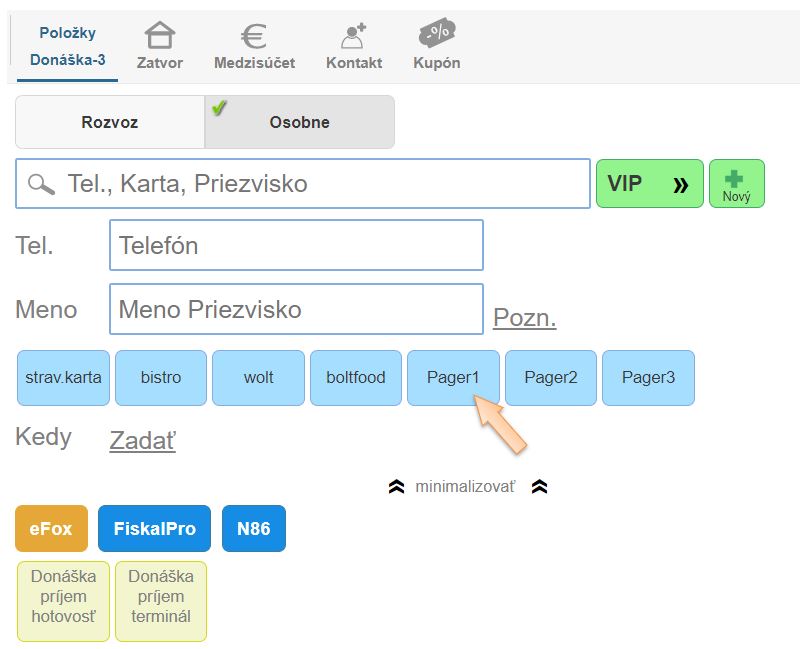This screenshot has width=800, height=649.
Task: Click the magnifier search icon
Action: [x=41, y=184]
